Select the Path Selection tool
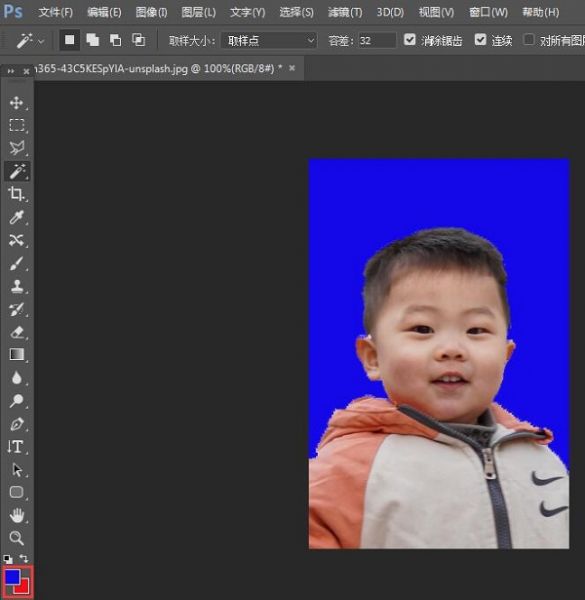 pyautogui.click(x=16, y=470)
